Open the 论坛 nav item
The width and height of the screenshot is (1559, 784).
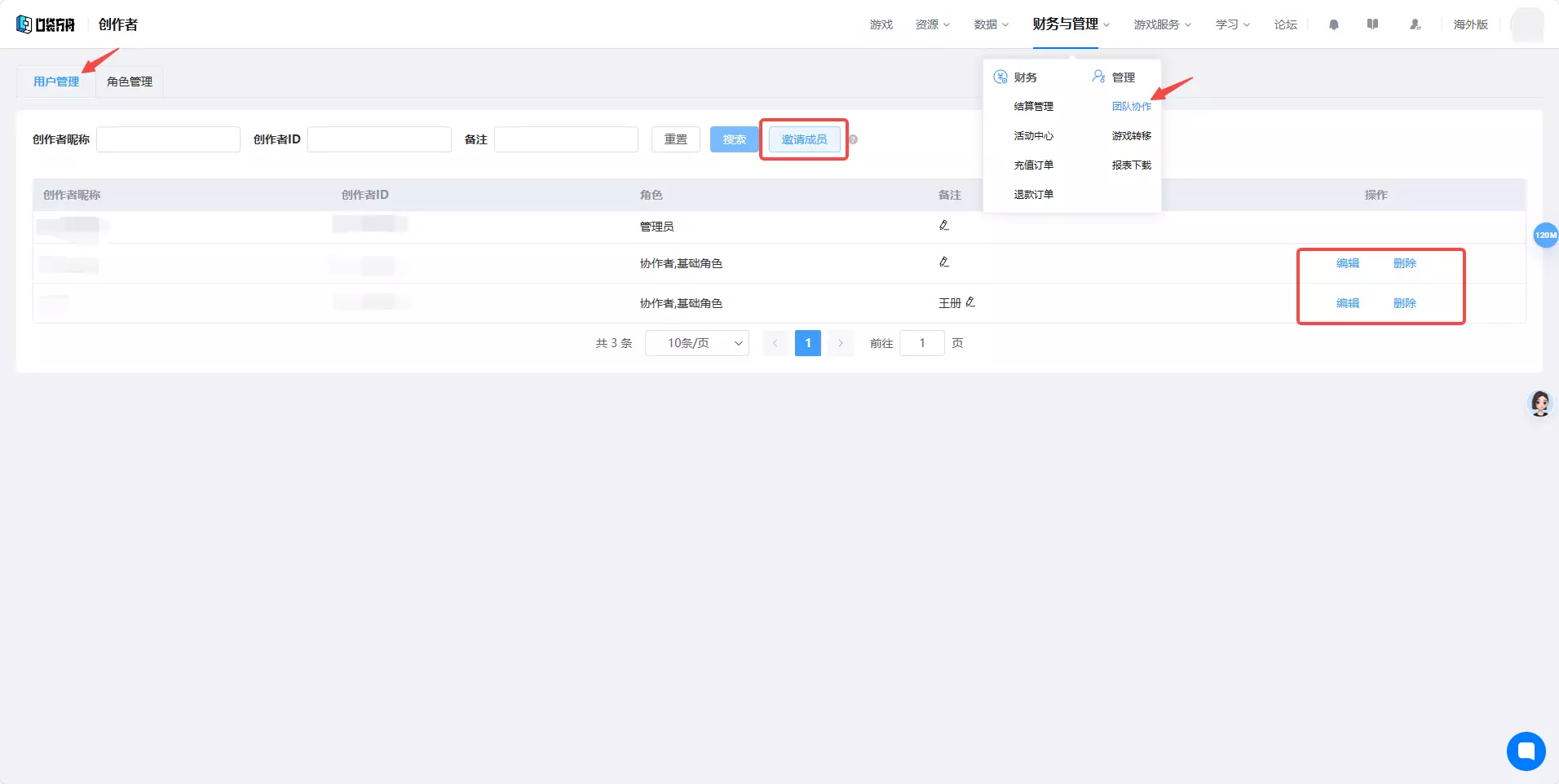pyautogui.click(x=1286, y=24)
